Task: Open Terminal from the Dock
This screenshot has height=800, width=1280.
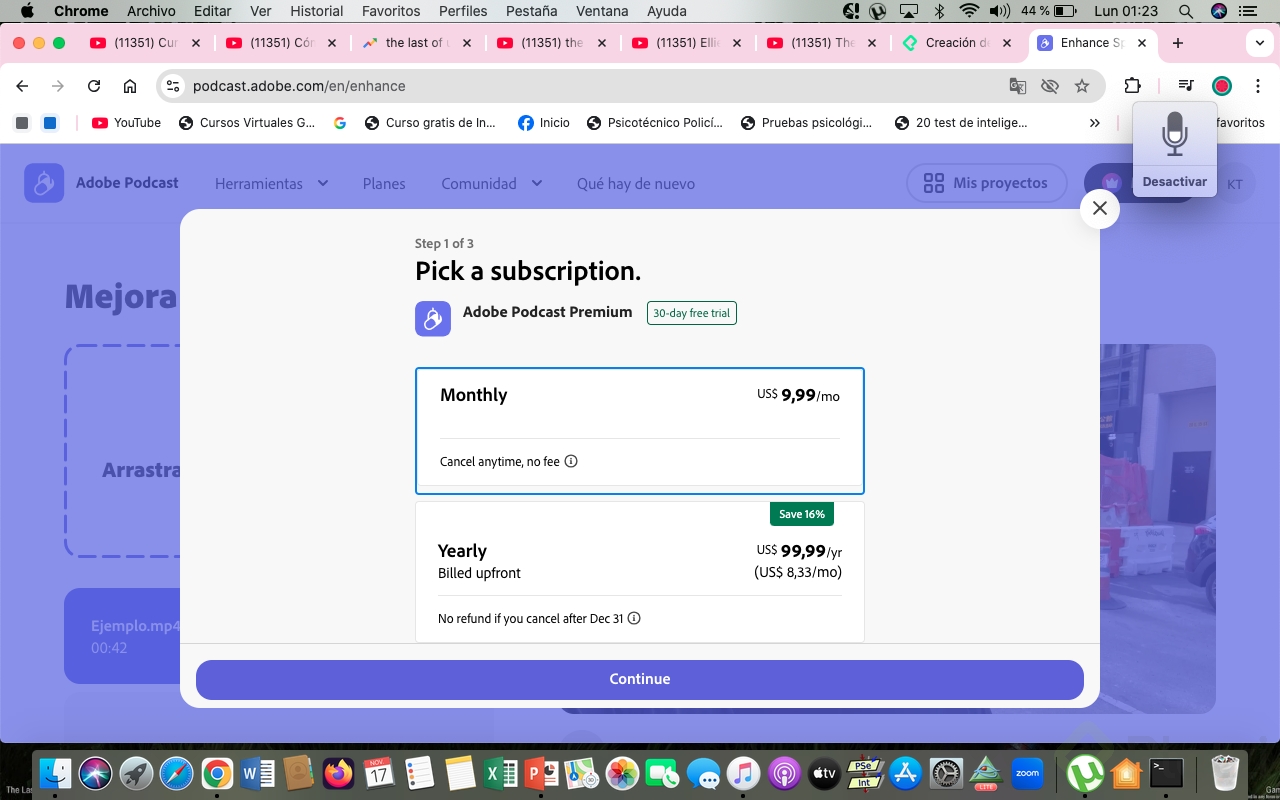Action: click(1167, 773)
